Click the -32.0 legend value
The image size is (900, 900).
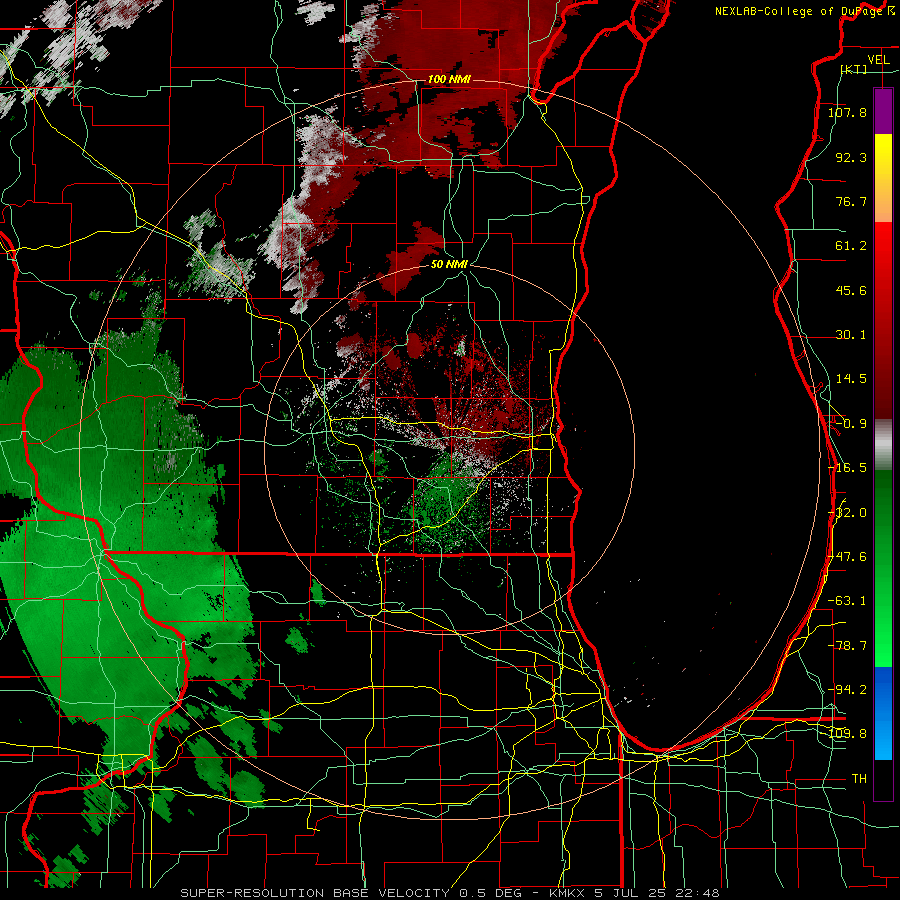point(849,513)
